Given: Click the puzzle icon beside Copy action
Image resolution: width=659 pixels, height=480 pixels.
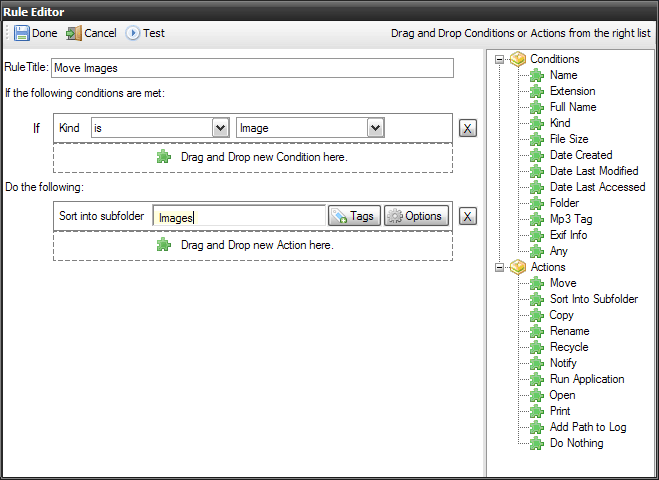Looking at the screenshot, I should (537, 315).
